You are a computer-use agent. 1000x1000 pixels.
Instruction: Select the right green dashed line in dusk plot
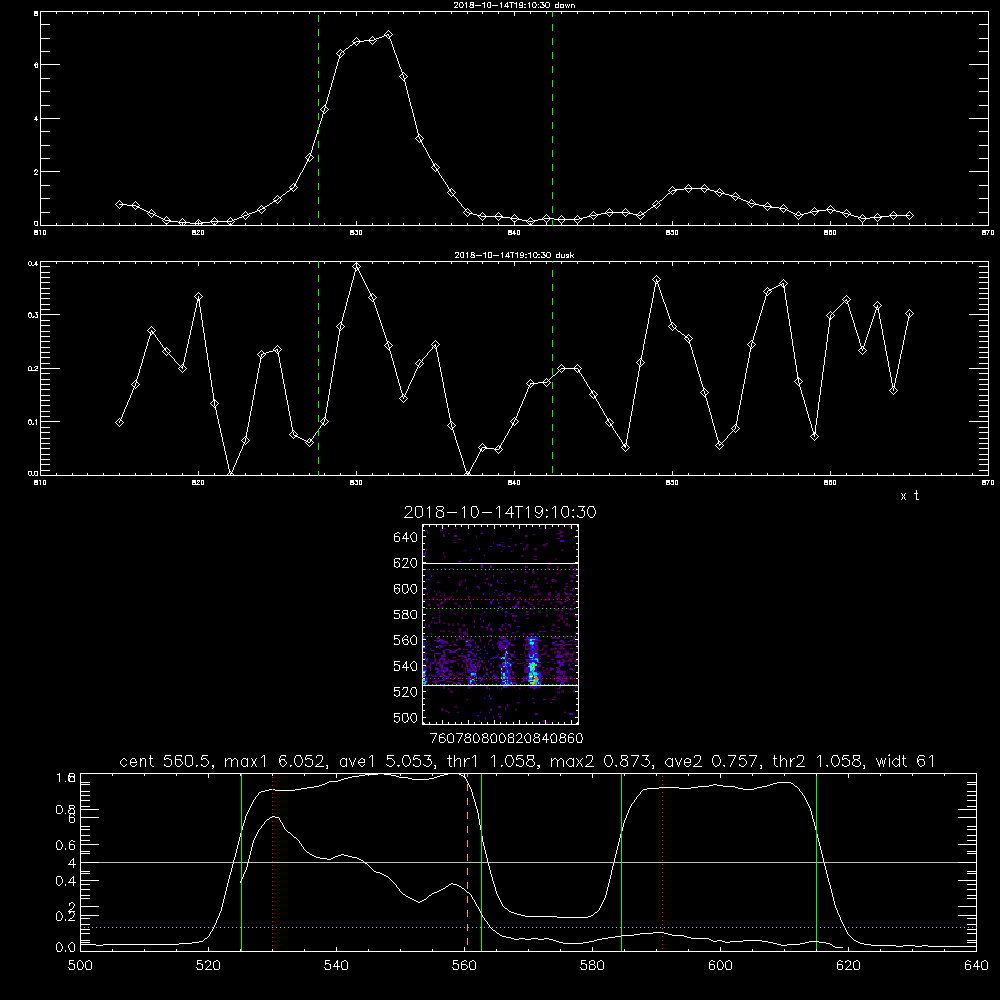552,369
